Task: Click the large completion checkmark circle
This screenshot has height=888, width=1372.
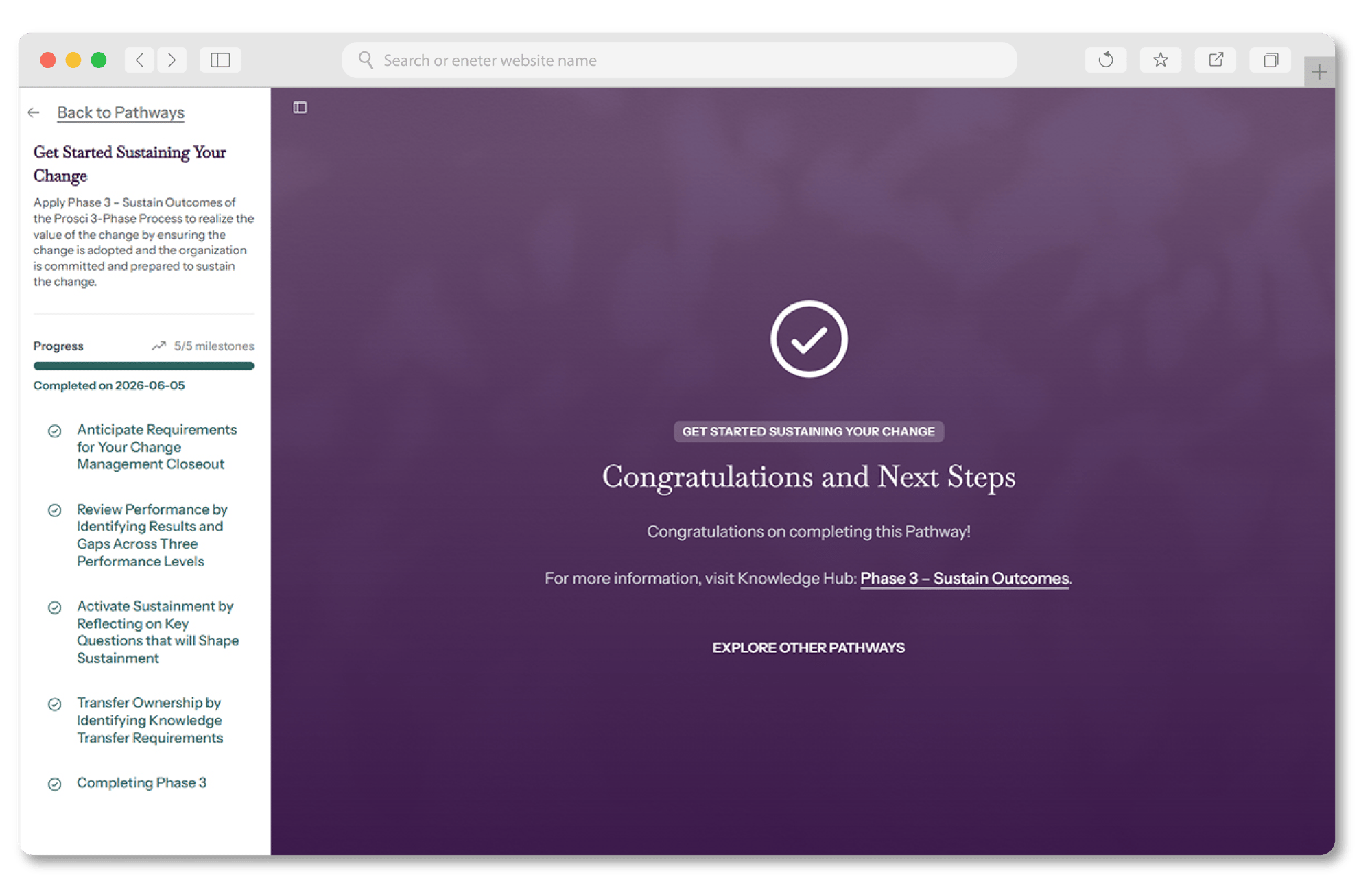Action: point(809,339)
